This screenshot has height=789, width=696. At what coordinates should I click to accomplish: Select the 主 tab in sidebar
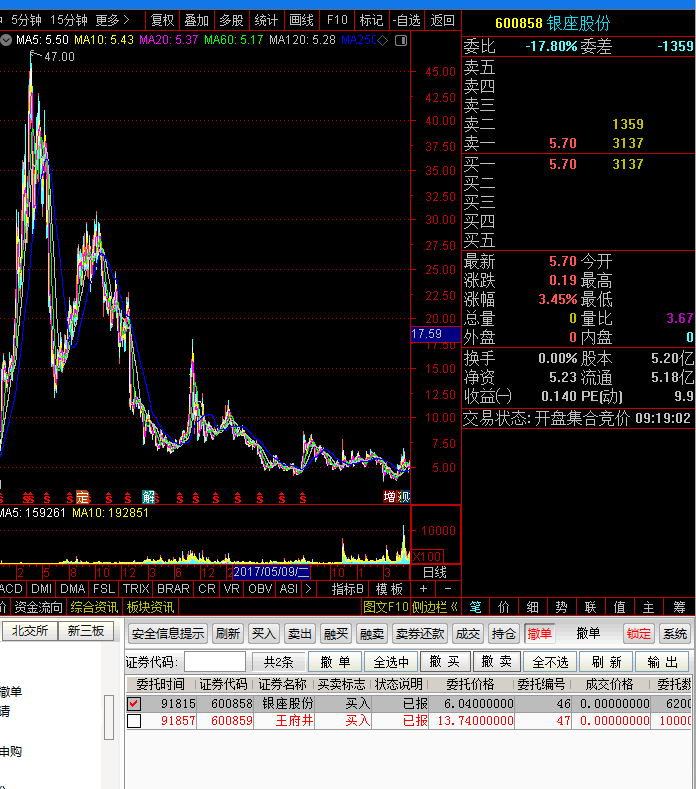pyautogui.click(x=649, y=607)
